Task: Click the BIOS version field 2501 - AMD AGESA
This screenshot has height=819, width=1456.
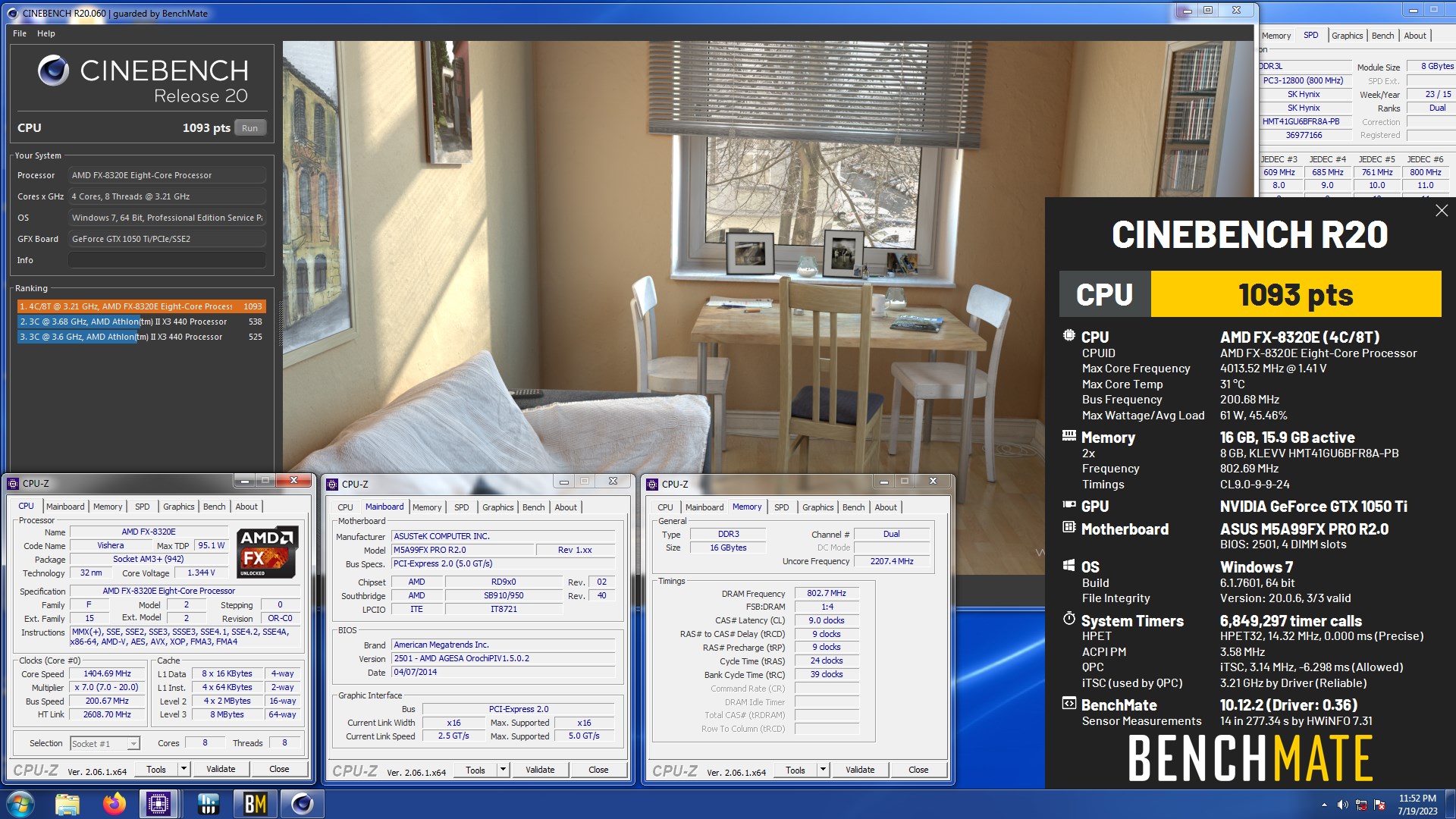Action: pos(504,658)
